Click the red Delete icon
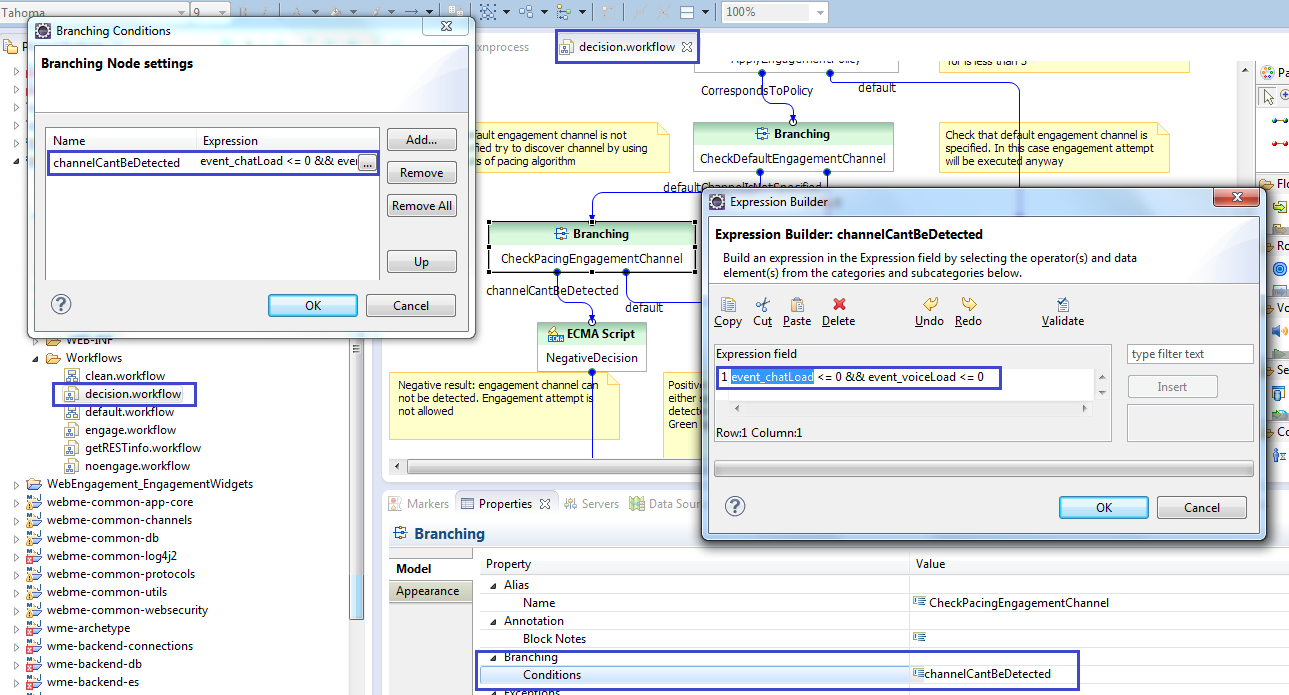1289x695 pixels. click(839, 305)
